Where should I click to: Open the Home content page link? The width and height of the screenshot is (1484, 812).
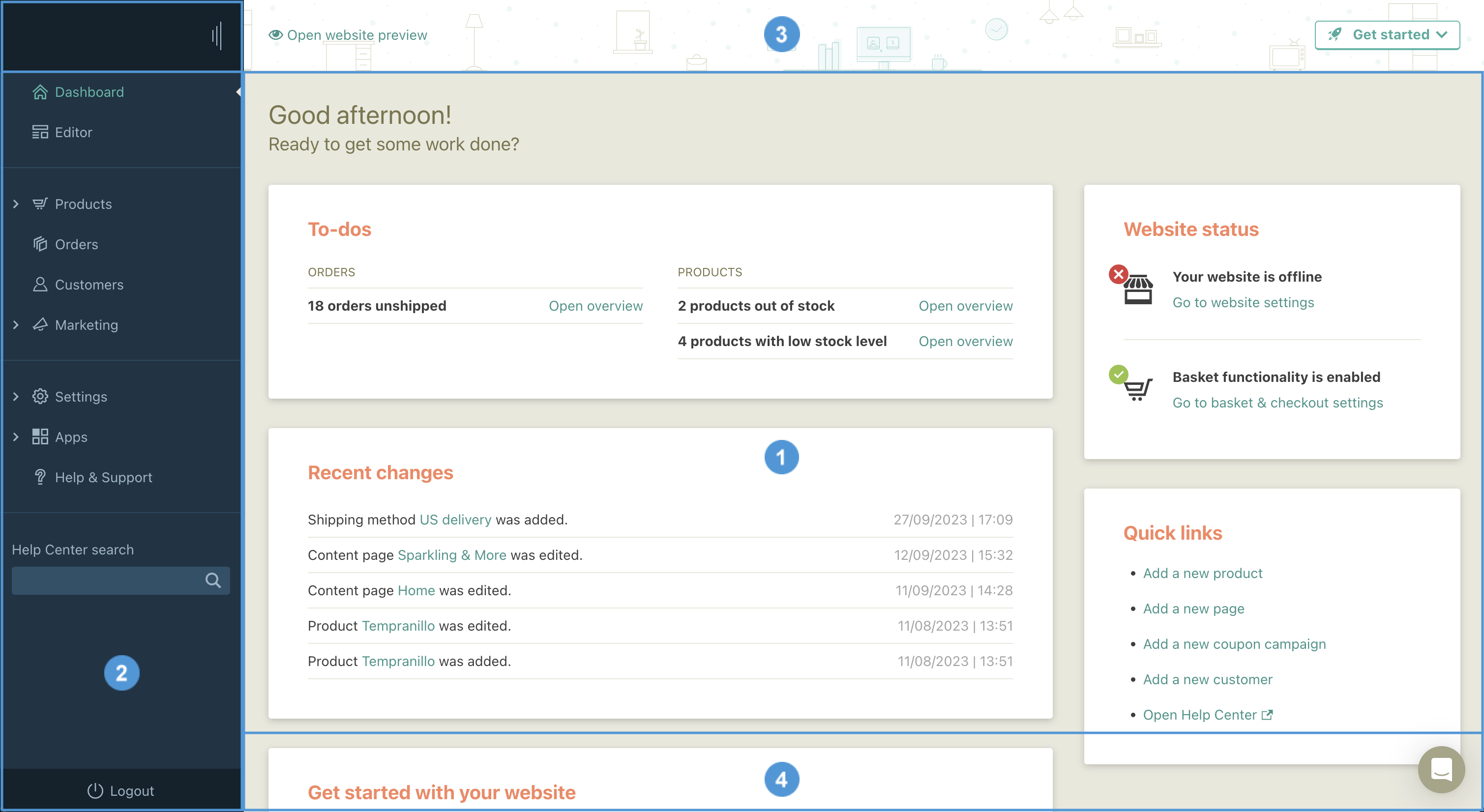click(x=416, y=590)
